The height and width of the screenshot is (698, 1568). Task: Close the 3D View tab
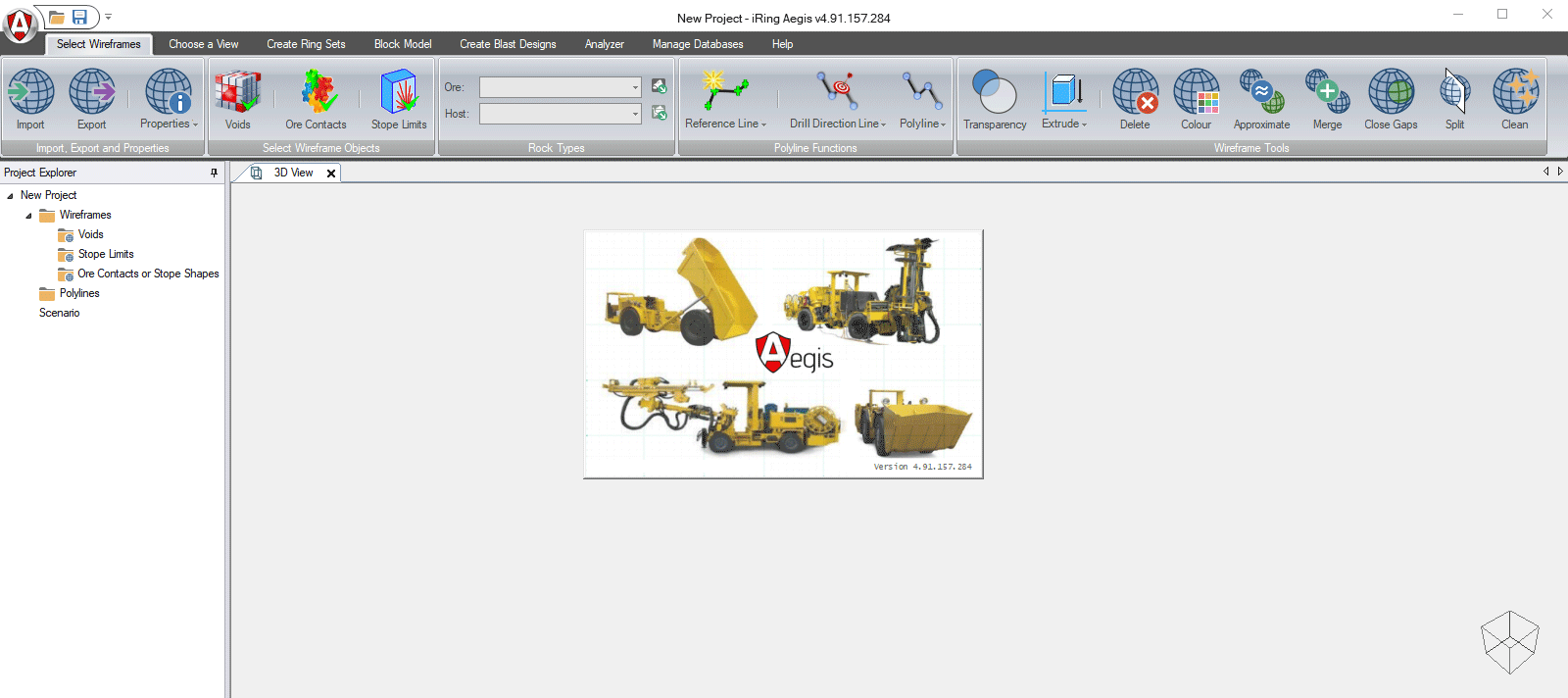click(331, 174)
